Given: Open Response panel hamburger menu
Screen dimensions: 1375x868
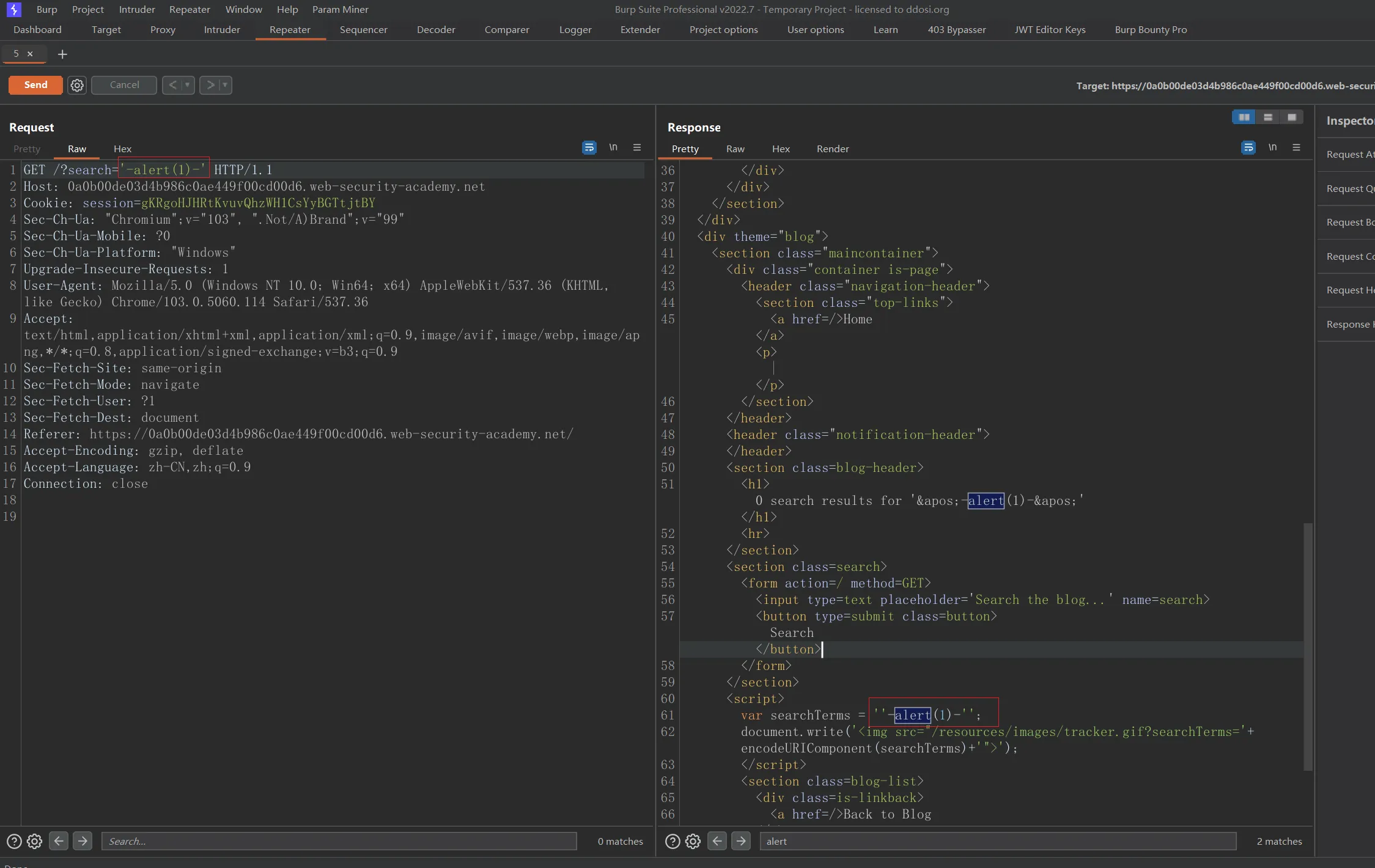Looking at the screenshot, I should (1296, 147).
